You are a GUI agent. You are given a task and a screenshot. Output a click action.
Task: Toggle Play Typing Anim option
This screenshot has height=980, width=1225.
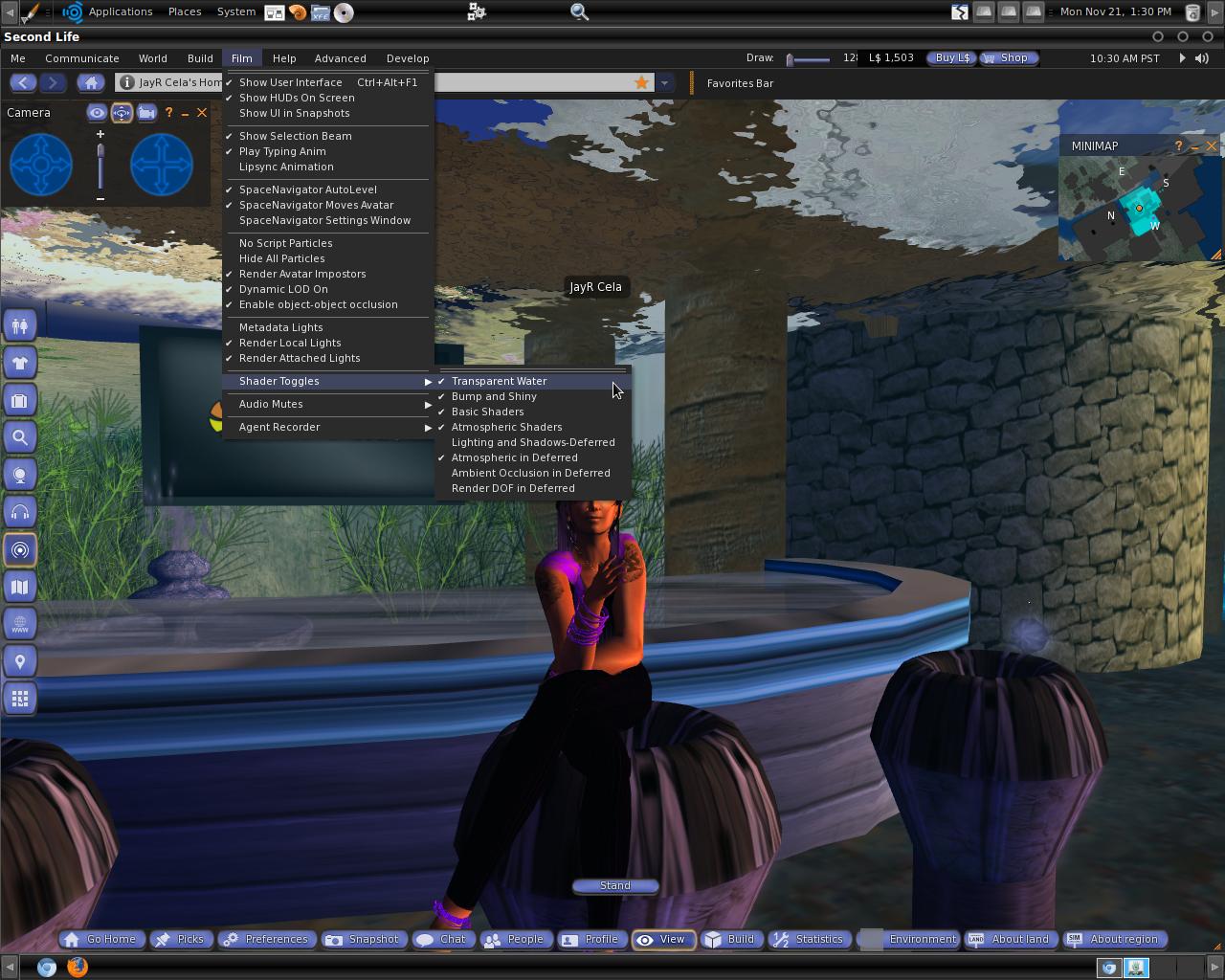pos(327,151)
